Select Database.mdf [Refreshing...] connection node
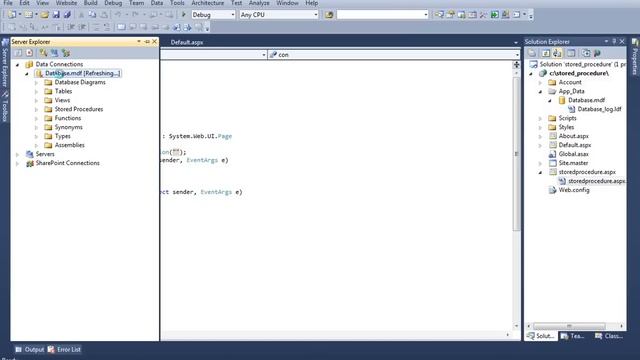This screenshot has width=640, height=360. coord(79,73)
